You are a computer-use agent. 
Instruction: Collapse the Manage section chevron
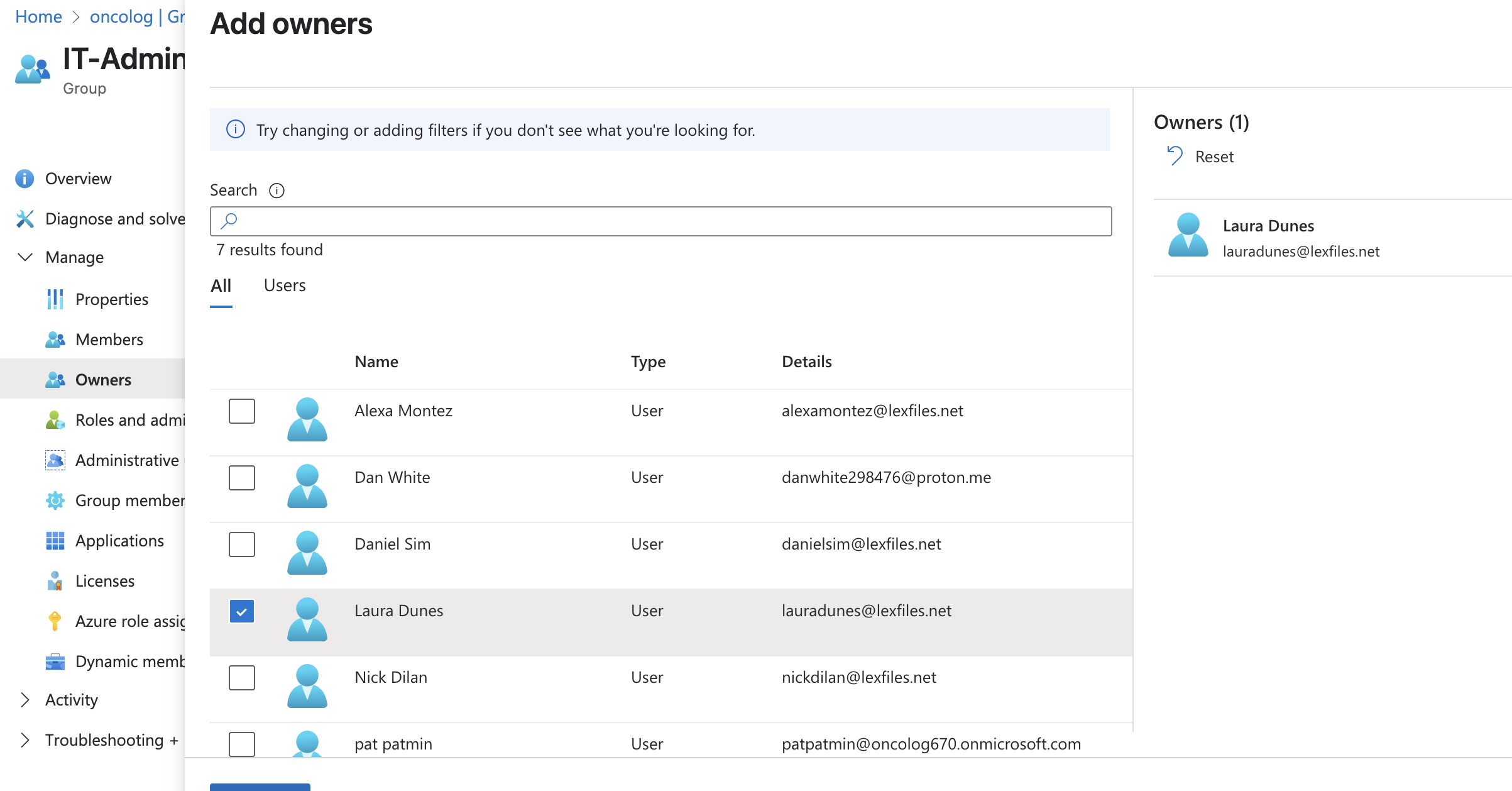click(x=25, y=257)
